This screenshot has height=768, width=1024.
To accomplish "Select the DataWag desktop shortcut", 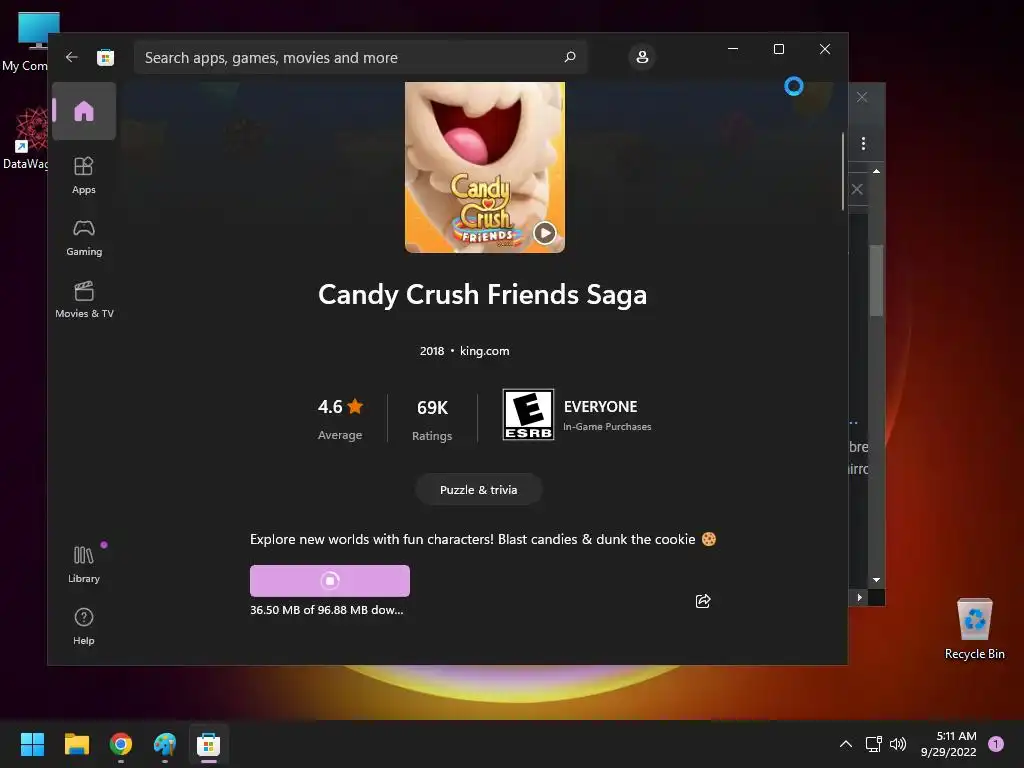I will click(25, 139).
